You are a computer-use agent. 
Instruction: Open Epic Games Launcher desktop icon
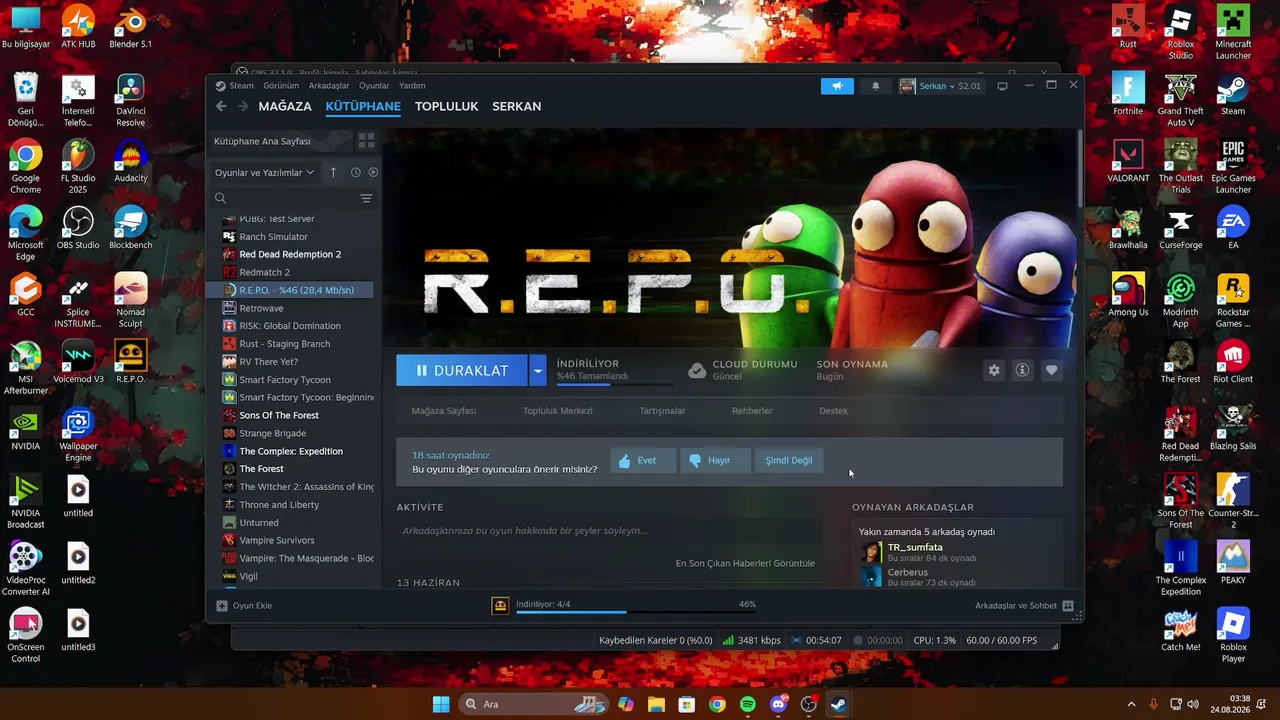pyautogui.click(x=1233, y=166)
